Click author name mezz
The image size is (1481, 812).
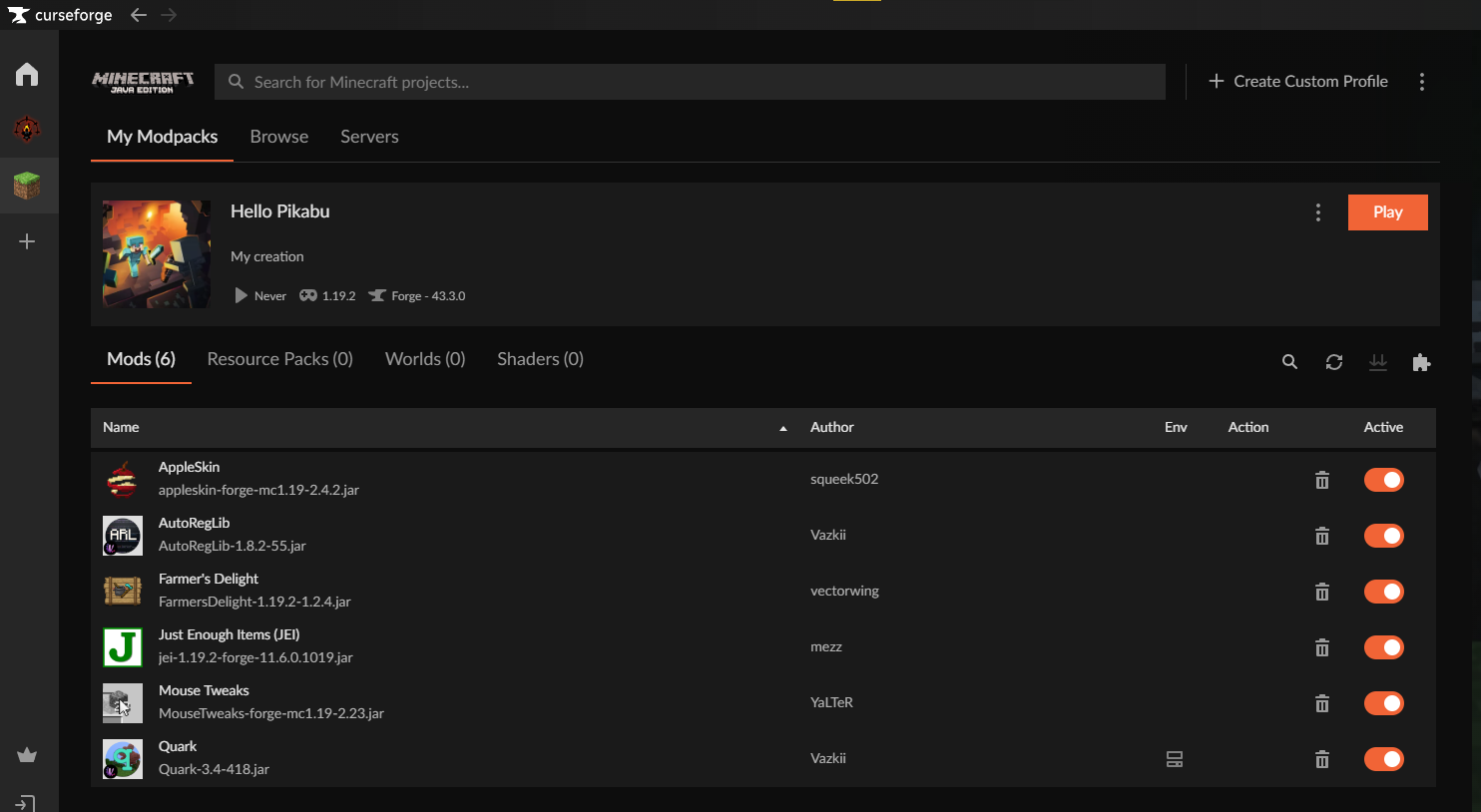coord(826,646)
